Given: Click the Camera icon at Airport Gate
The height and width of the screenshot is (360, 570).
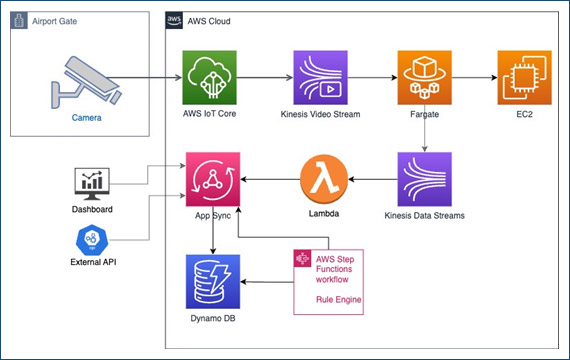Looking at the screenshot, I should pos(86,82).
